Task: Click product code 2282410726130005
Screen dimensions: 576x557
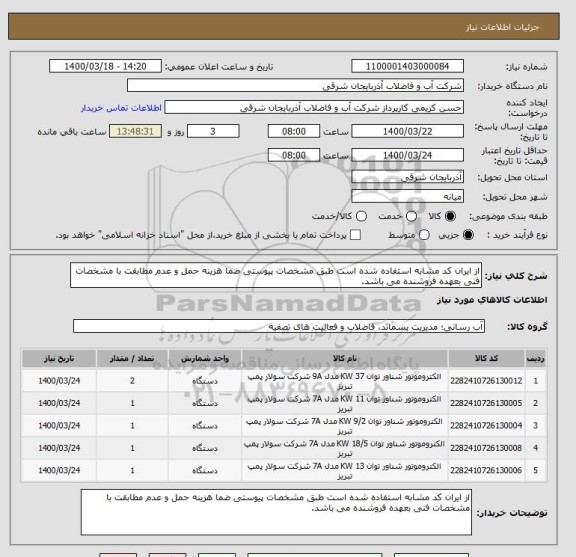Action: pyautogui.click(x=486, y=403)
